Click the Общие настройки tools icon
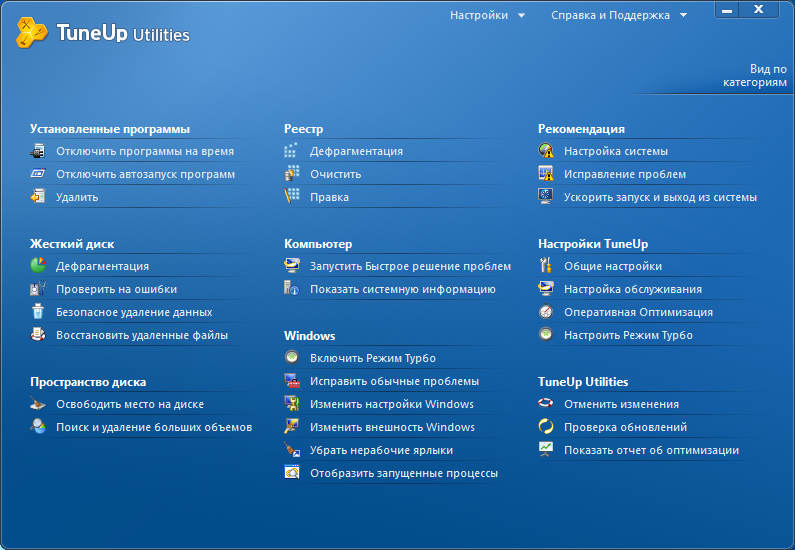The height and width of the screenshot is (550, 795). (x=546, y=265)
